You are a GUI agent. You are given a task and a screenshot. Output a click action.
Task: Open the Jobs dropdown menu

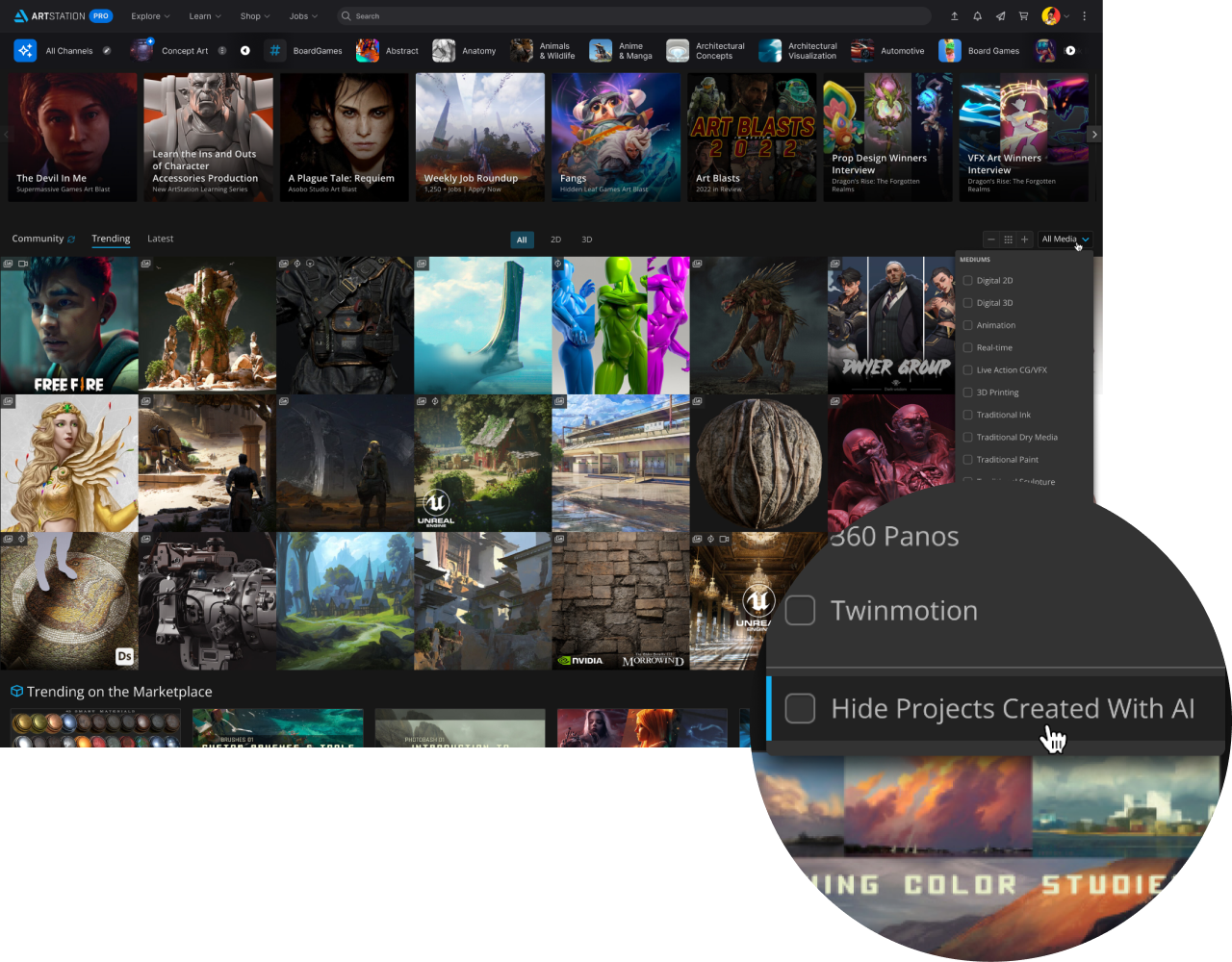pyautogui.click(x=303, y=16)
